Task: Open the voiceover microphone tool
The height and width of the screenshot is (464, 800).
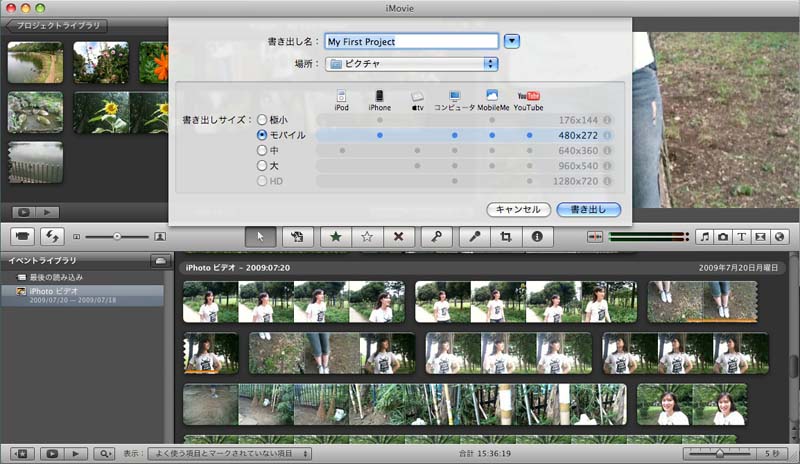Action: click(475, 237)
